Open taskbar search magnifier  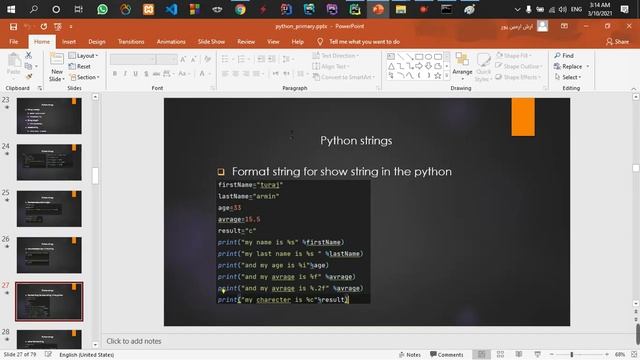[34, 9]
